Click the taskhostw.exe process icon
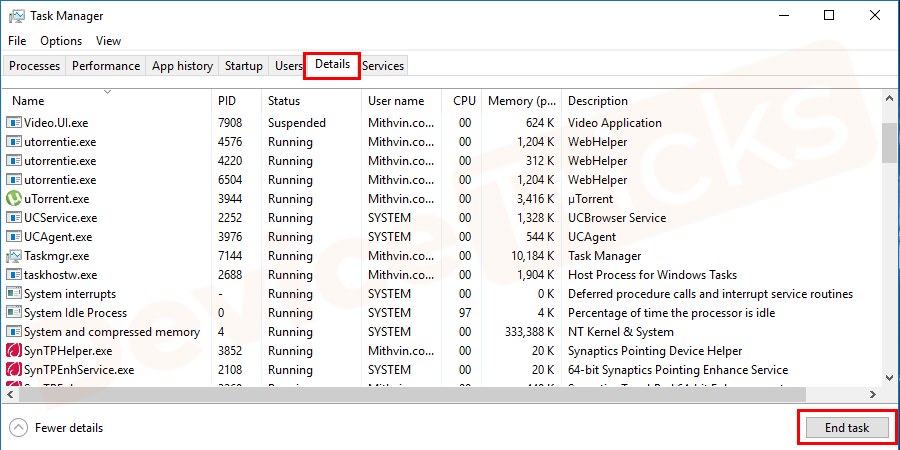The height and width of the screenshot is (450, 900). pos(13,275)
